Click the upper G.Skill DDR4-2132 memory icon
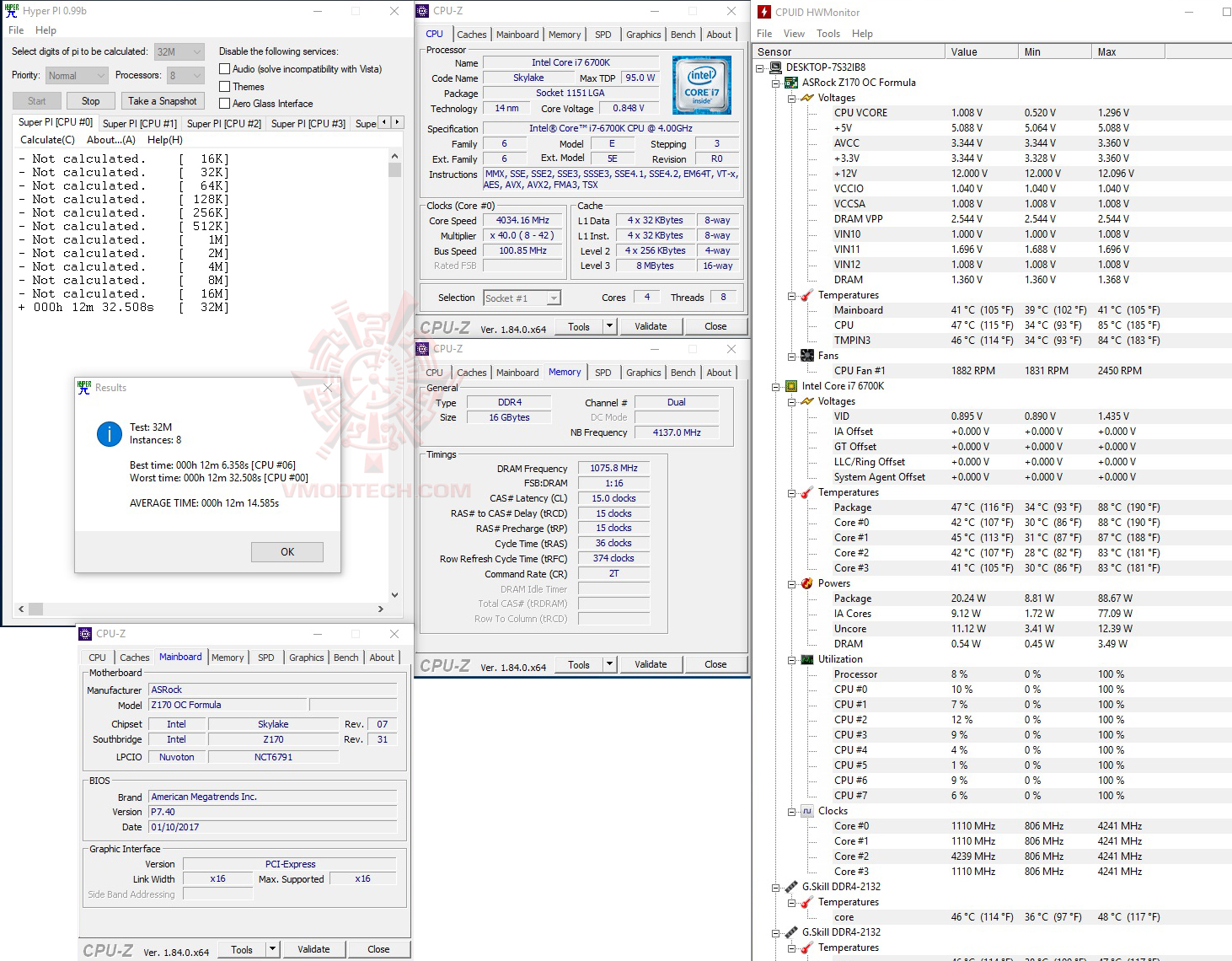 (791, 887)
